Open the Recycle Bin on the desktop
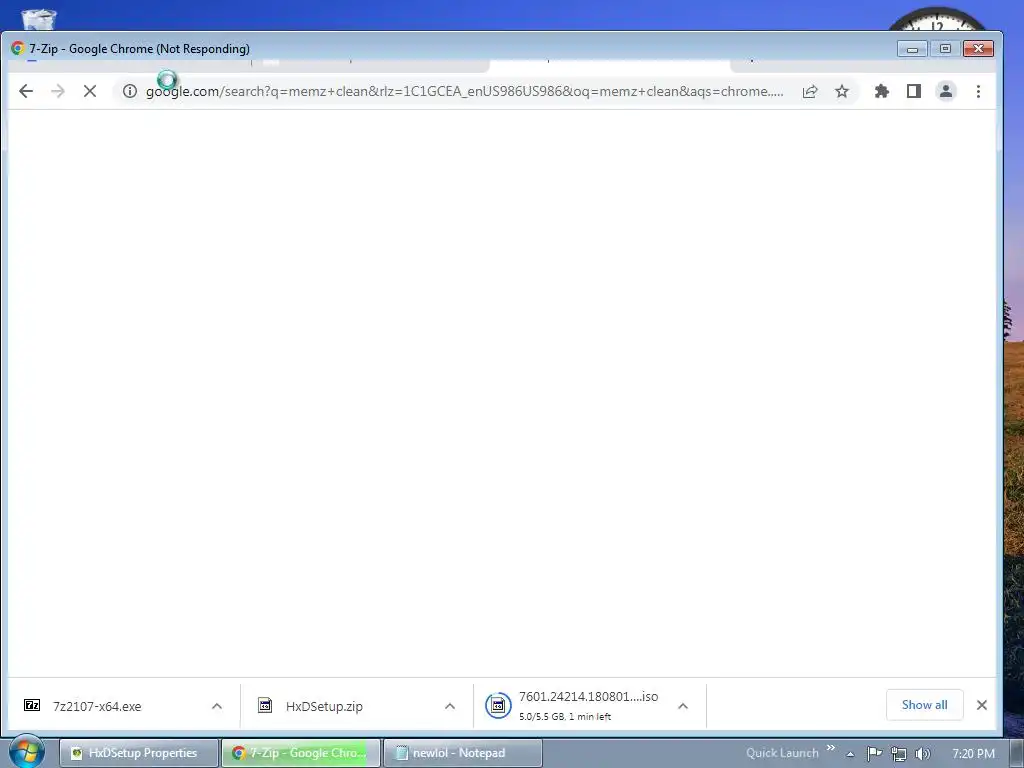 (39, 20)
